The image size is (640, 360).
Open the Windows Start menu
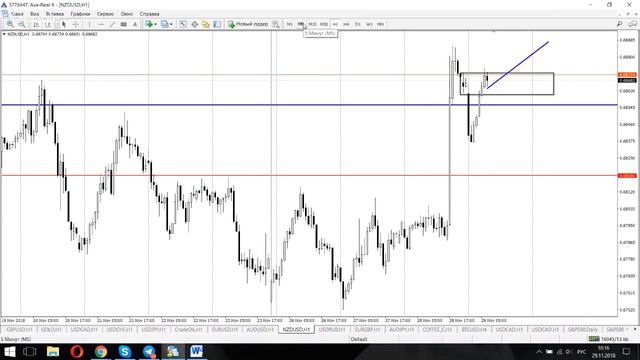point(9,351)
